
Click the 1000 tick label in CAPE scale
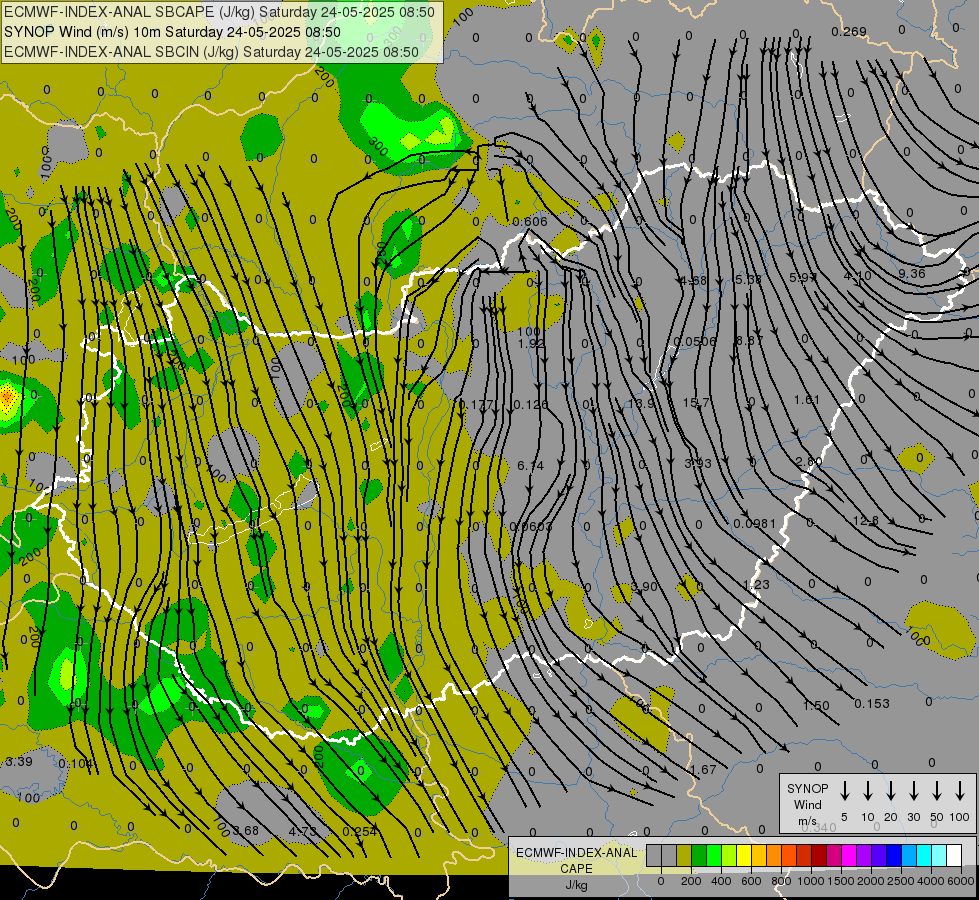(810, 881)
